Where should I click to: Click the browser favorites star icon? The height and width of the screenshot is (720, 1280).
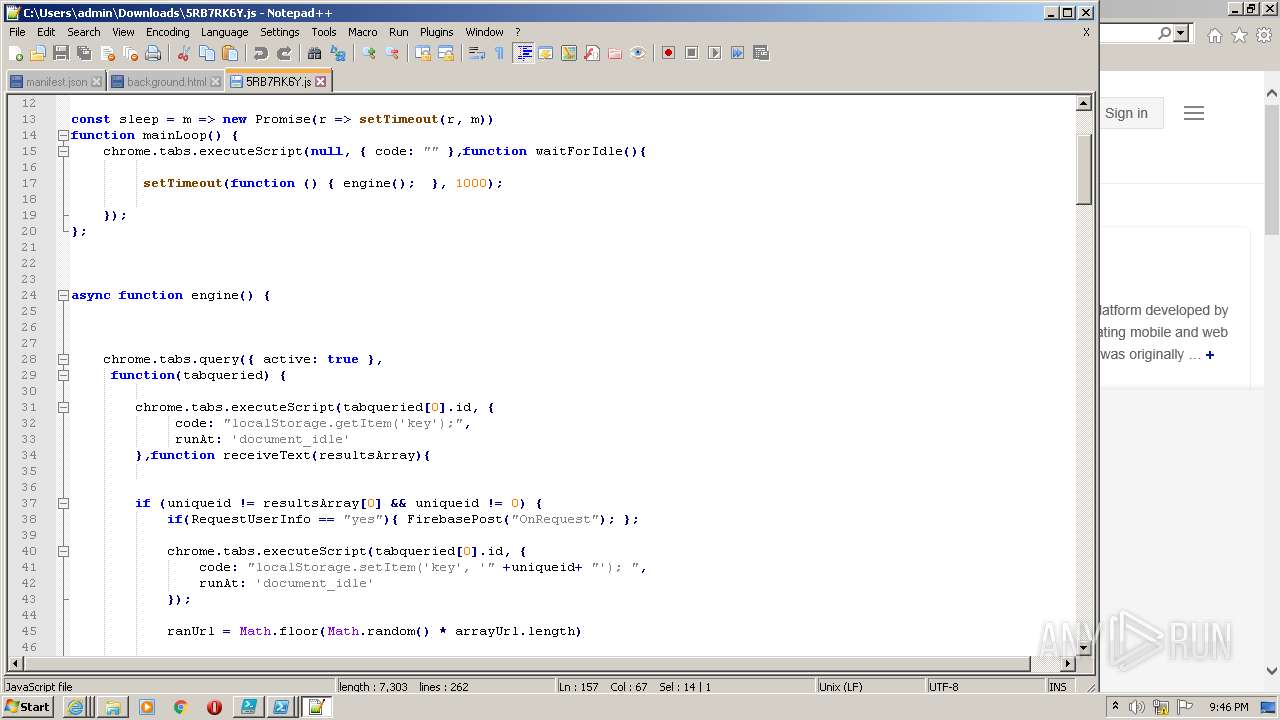1239,35
